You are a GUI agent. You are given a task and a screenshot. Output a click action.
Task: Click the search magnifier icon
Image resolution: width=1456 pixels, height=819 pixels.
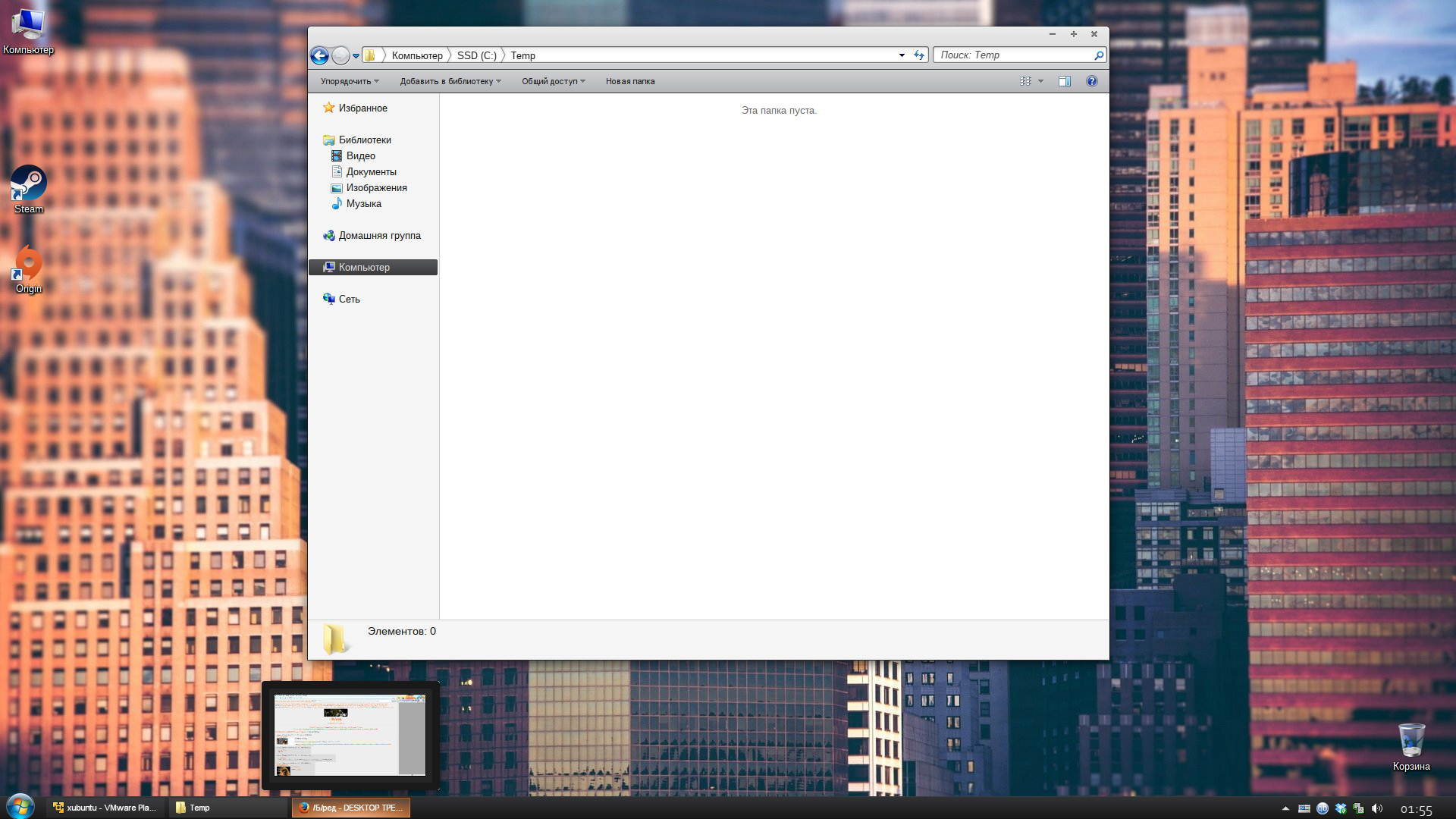(x=1098, y=55)
